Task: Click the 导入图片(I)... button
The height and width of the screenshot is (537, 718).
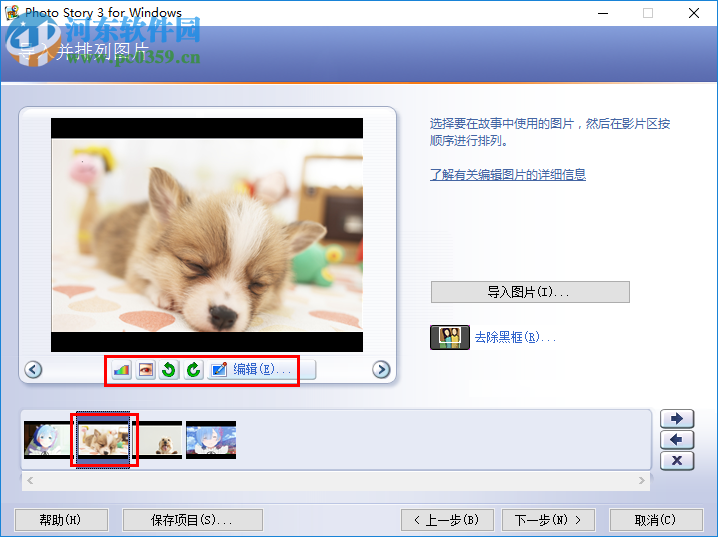Action: (530, 292)
